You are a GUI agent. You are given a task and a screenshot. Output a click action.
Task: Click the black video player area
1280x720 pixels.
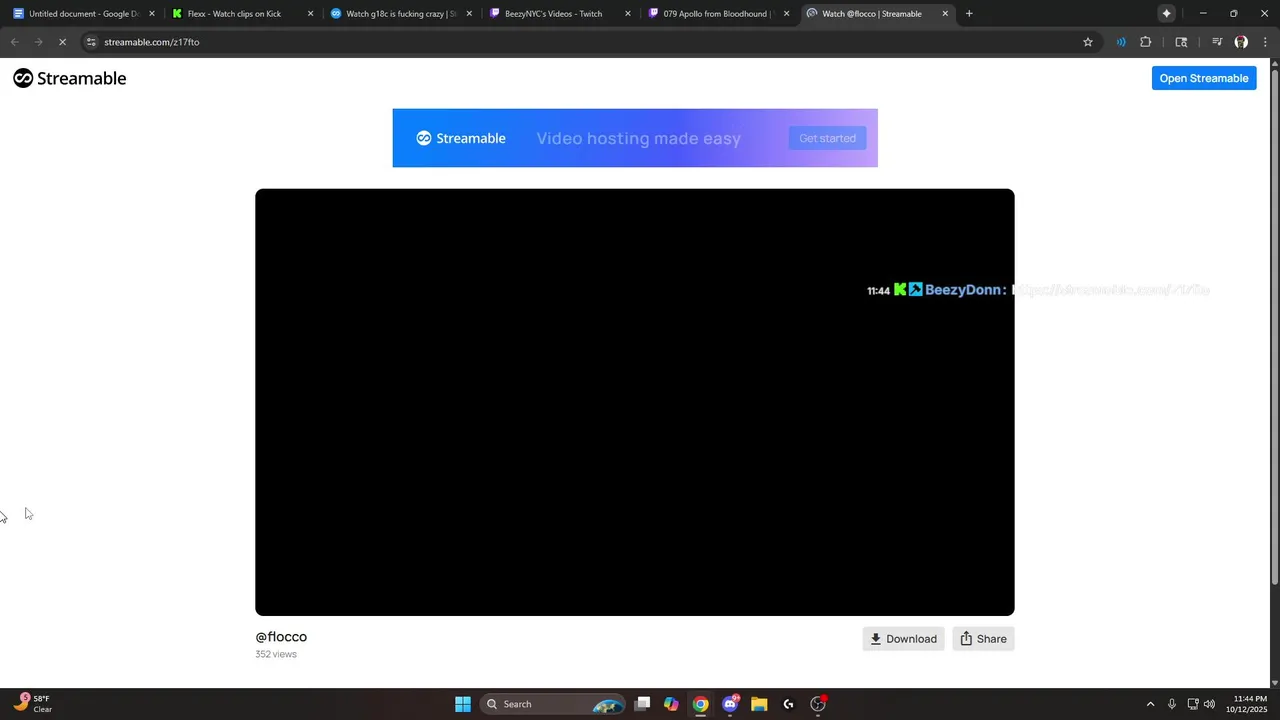tap(635, 402)
